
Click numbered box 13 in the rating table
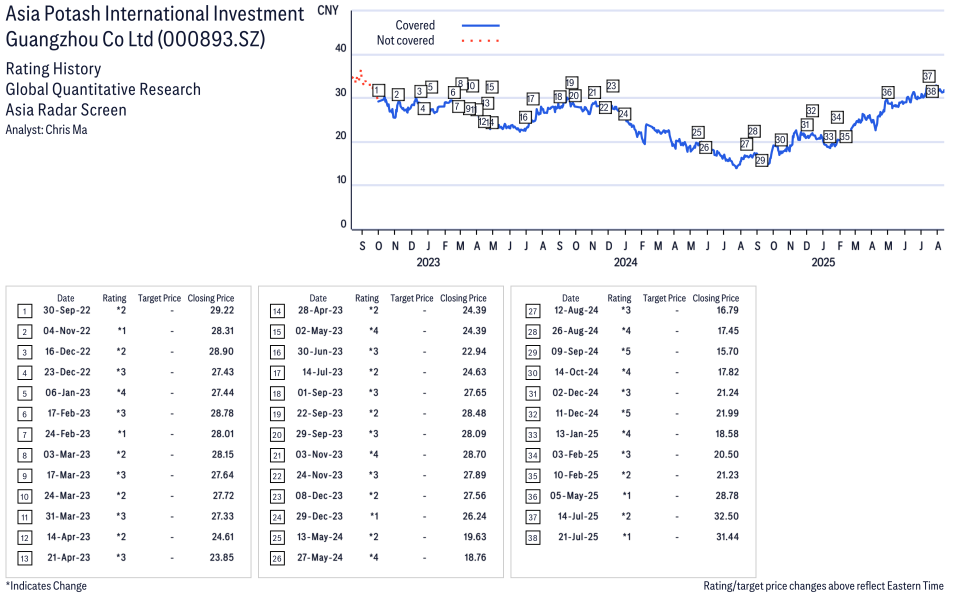coord(24,558)
